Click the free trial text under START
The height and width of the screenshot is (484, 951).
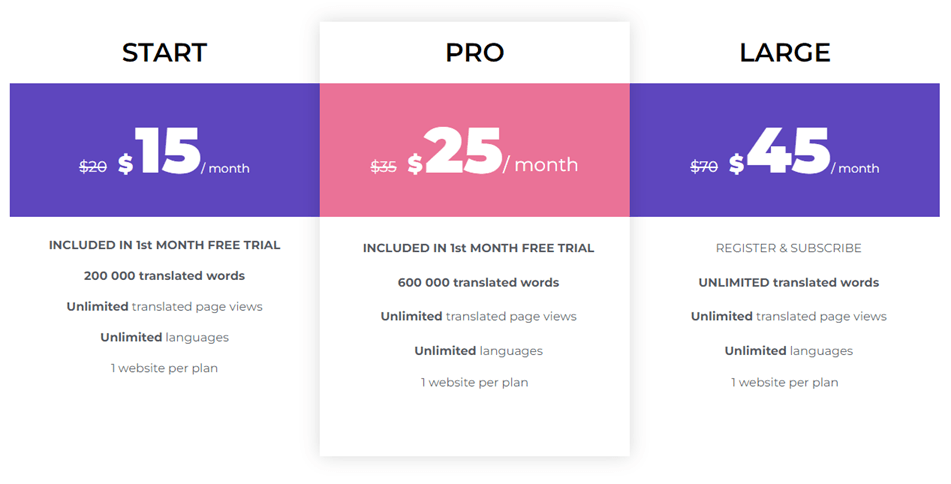(x=164, y=245)
